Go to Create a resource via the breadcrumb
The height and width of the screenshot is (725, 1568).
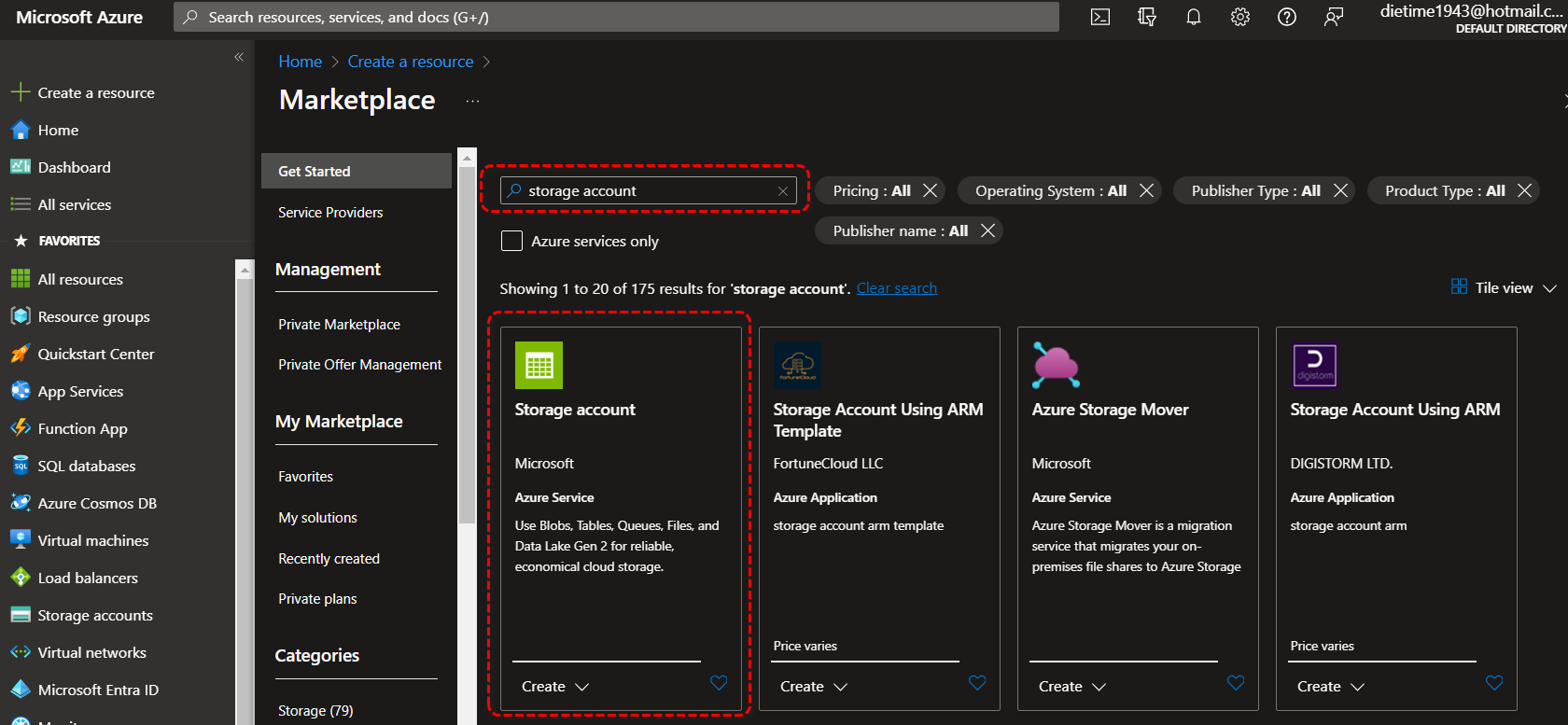[x=411, y=62]
